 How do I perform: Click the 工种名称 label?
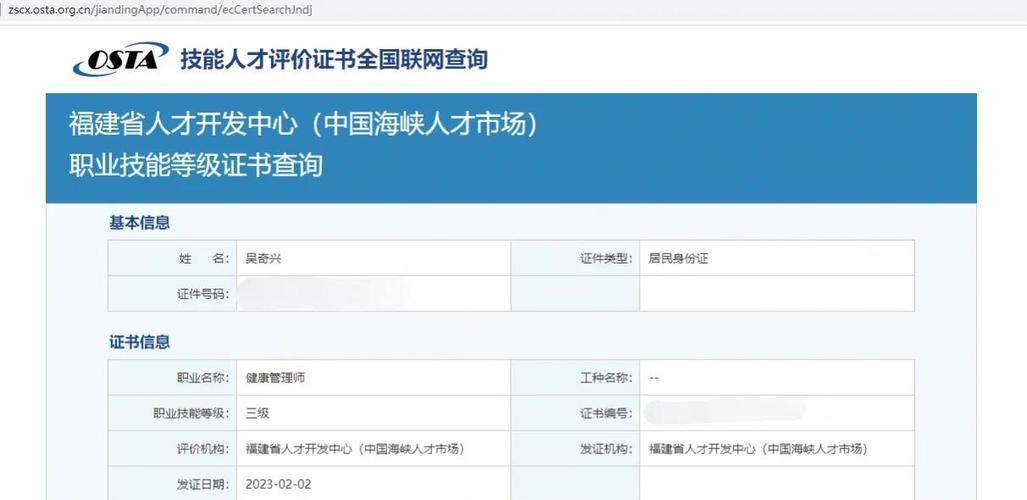607,377
